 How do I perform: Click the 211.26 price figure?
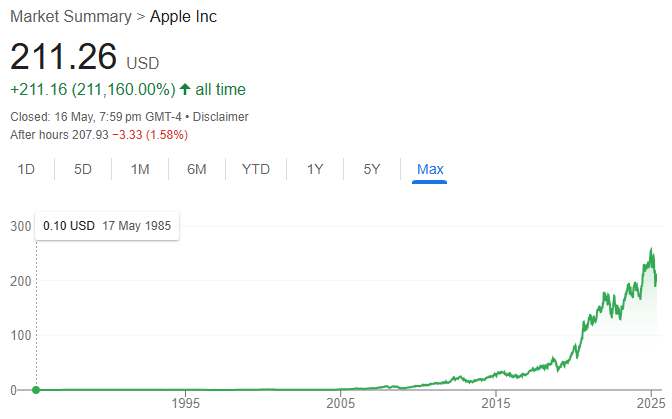63,56
